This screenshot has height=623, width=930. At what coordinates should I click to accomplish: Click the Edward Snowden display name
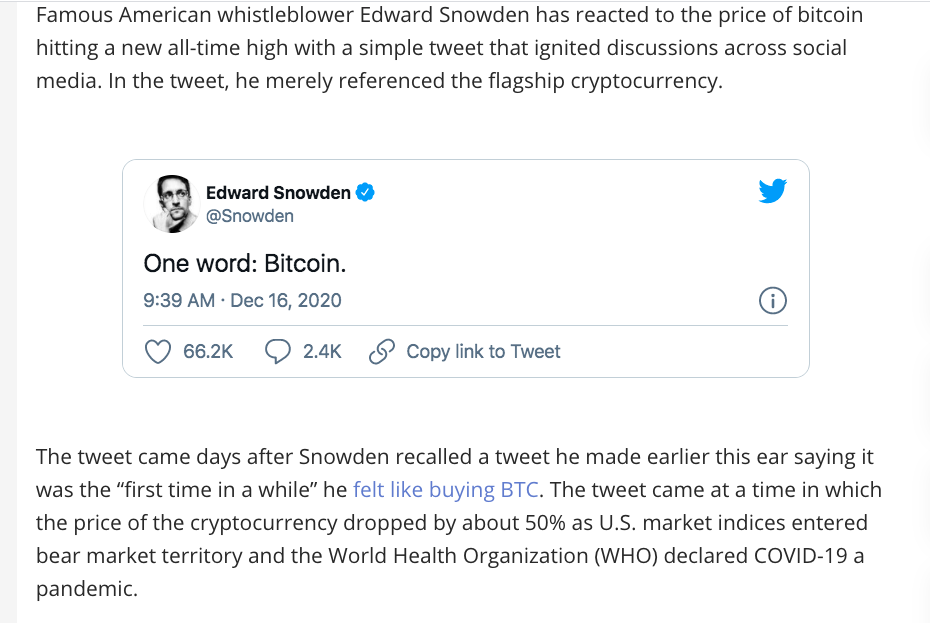278,192
